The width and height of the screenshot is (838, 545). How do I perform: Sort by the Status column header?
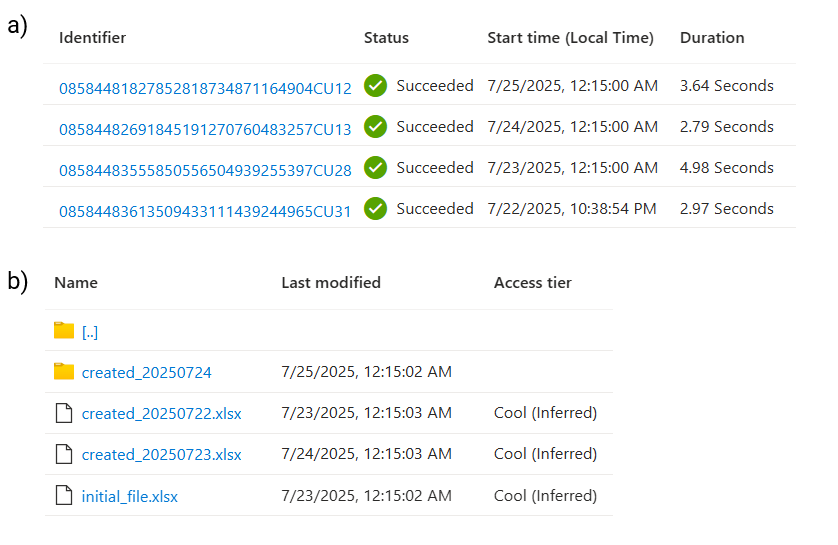click(386, 38)
